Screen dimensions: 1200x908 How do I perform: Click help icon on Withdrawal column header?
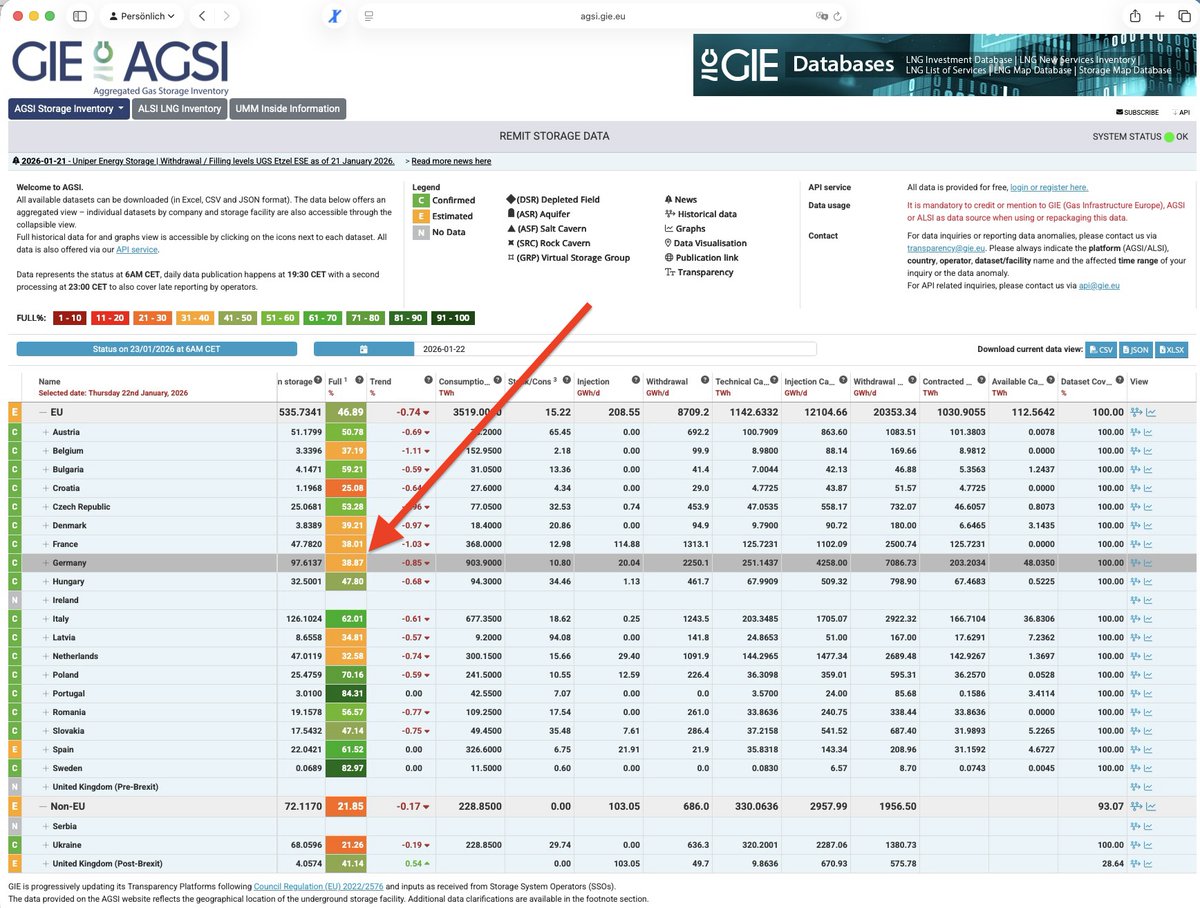point(705,381)
